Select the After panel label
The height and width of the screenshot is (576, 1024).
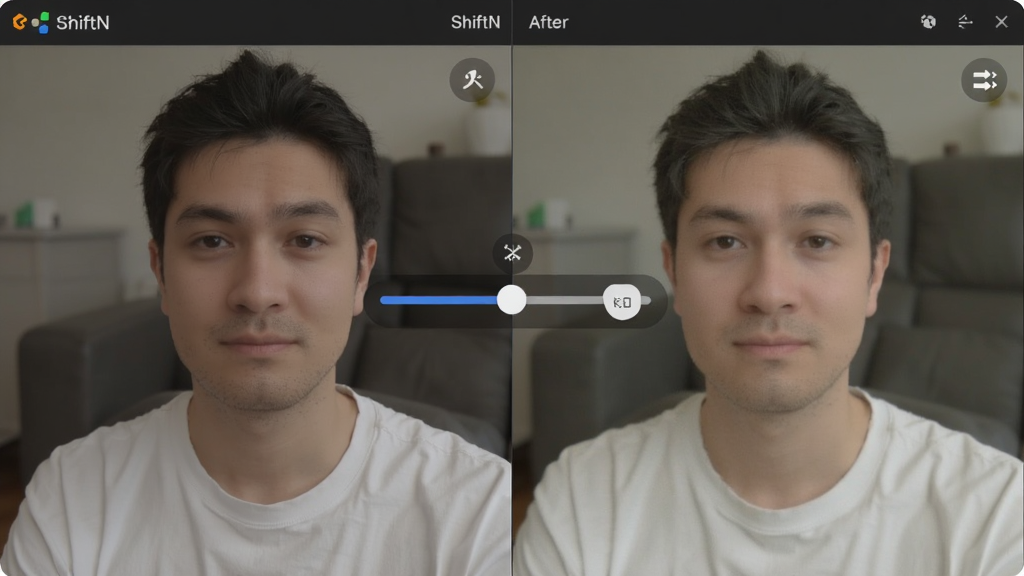pos(549,22)
